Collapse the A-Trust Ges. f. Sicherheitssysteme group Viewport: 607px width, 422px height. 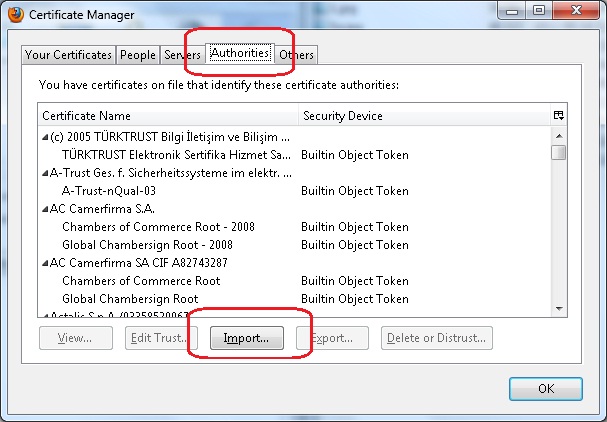[44, 173]
